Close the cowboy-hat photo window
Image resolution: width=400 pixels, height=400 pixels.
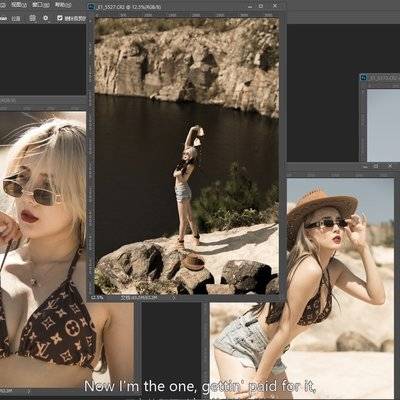pyautogui.click(x=390, y=166)
